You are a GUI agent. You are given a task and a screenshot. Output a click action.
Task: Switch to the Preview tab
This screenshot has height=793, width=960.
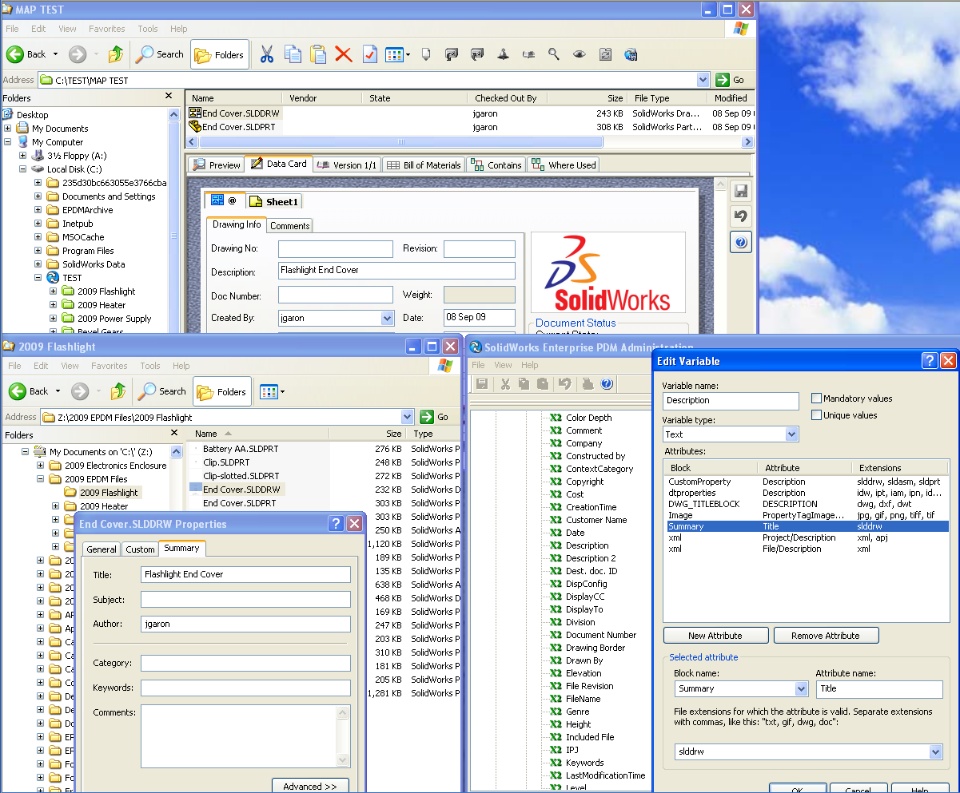pyautogui.click(x=216, y=165)
